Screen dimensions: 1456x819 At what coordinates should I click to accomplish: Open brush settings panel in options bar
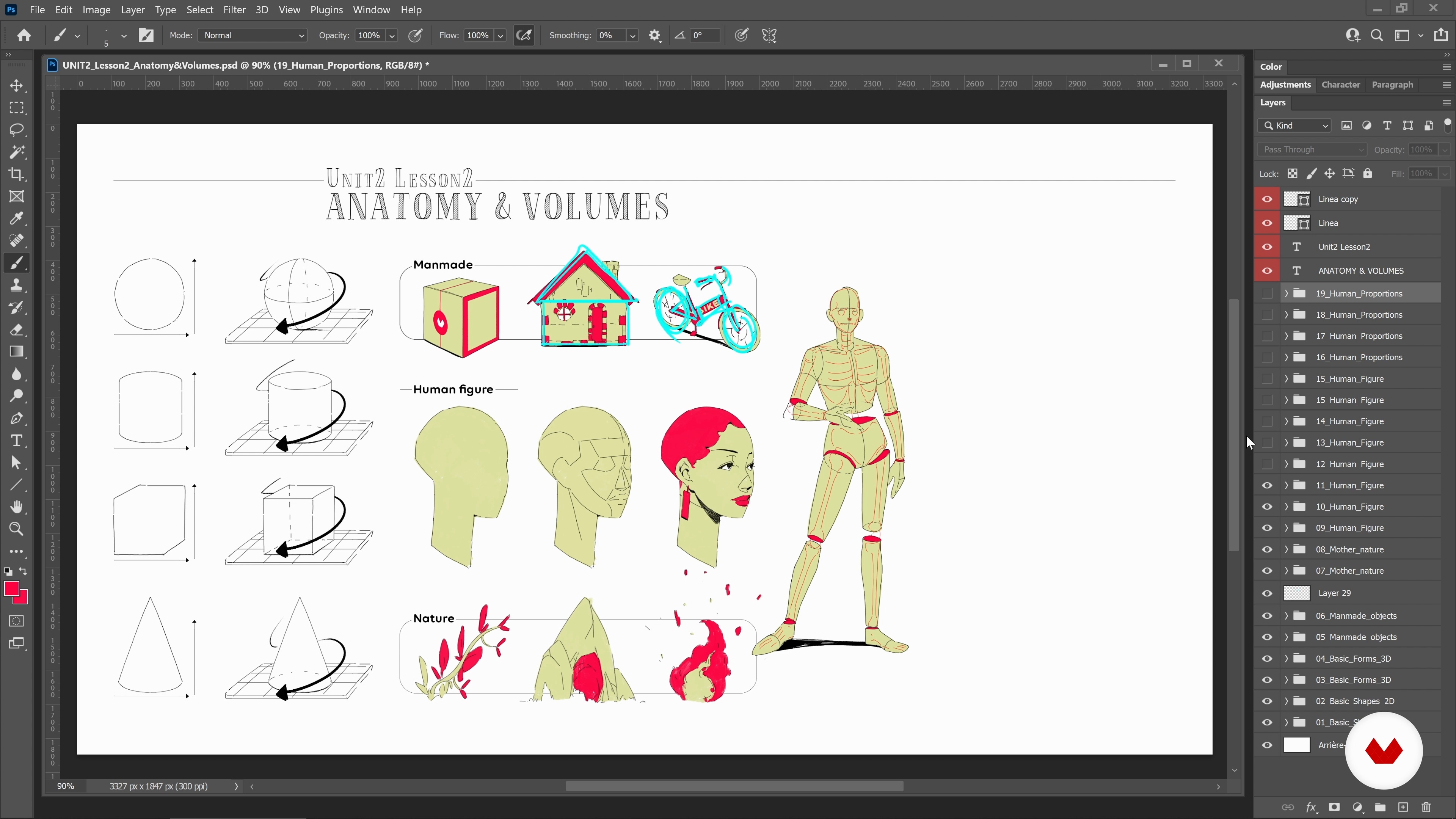pos(146,36)
